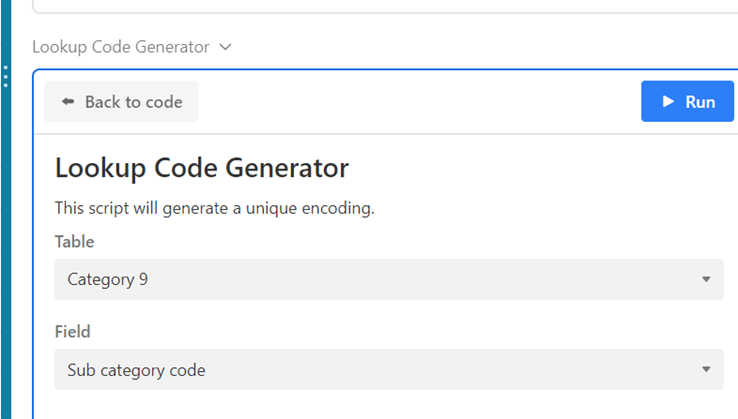Open the Table dropdown arrow
738x419 pixels.
coord(705,280)
